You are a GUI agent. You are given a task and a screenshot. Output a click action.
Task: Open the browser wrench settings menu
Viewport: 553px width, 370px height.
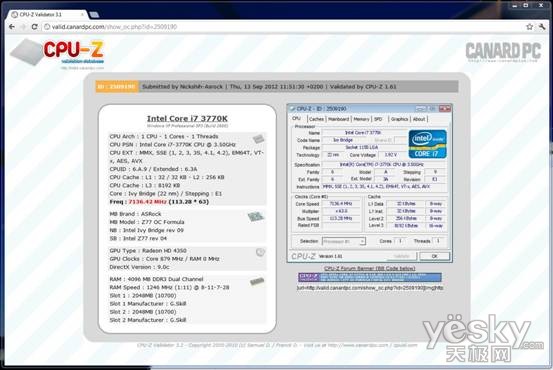coord(542,27)
